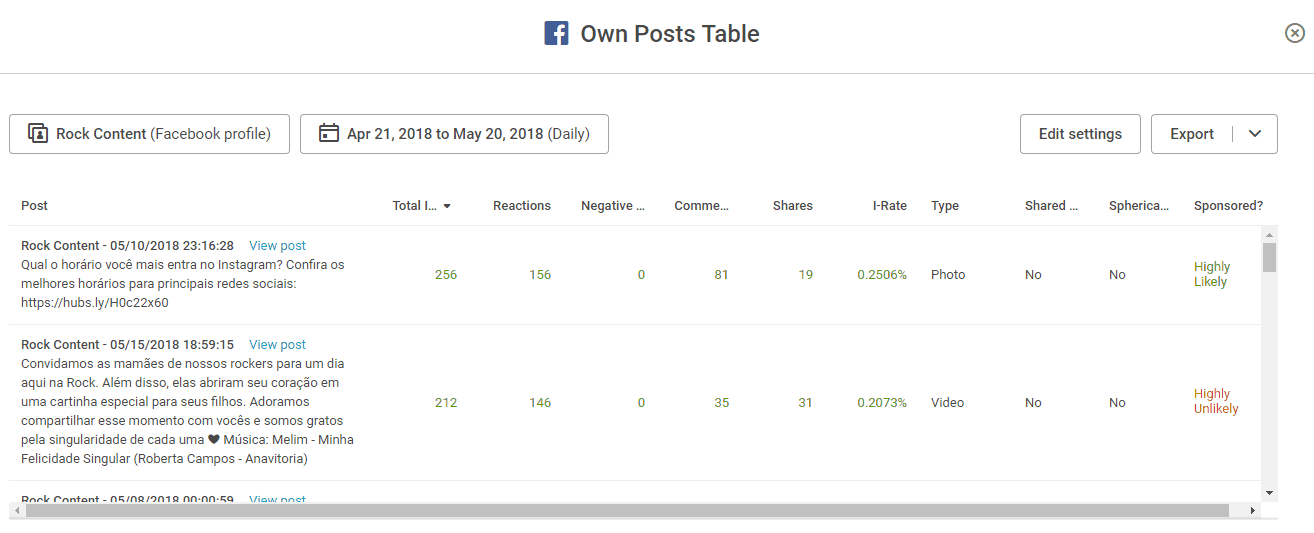Image resolution: width=1314 pixels, height=533 pixels.
Task: Expand the Export dropdown arrow
Action: pyautogui.click(x=1256, y=134)
